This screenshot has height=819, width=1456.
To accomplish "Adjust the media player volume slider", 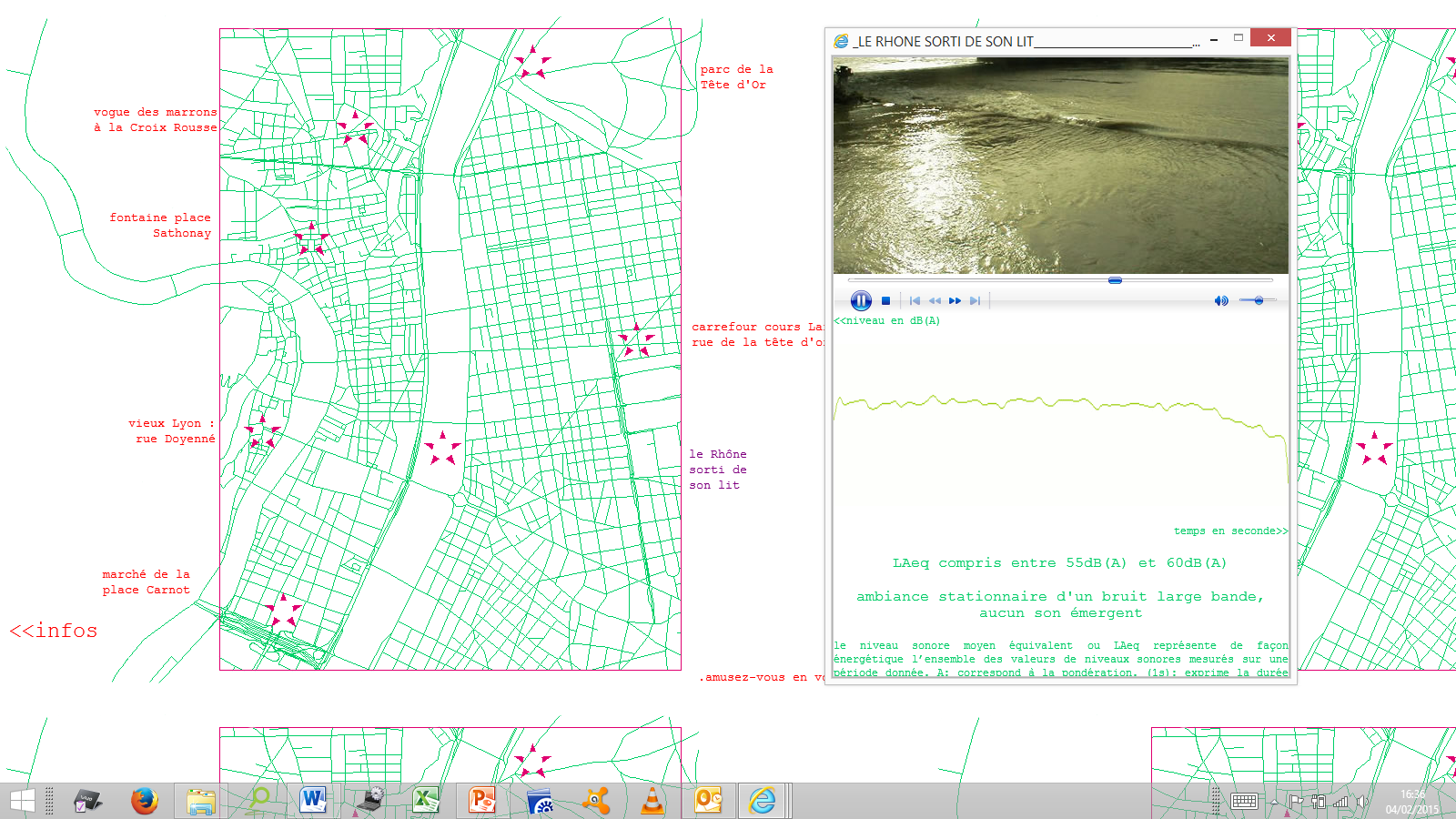I will [x=1258, y=300].
